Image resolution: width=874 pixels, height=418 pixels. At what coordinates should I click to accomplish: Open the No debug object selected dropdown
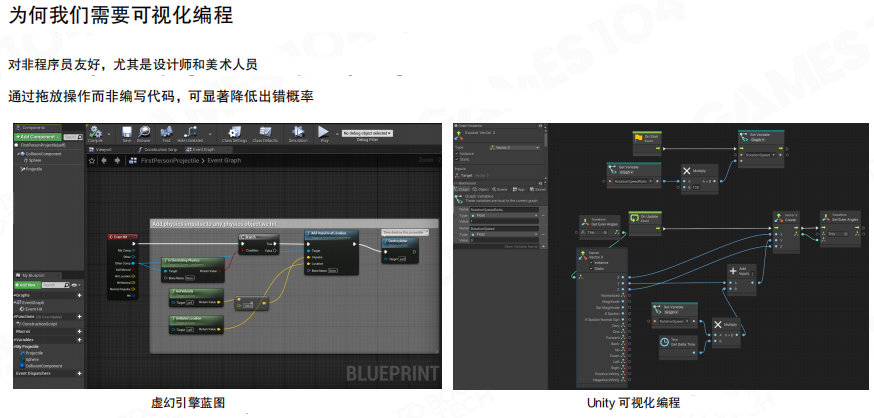click(367, 133)
